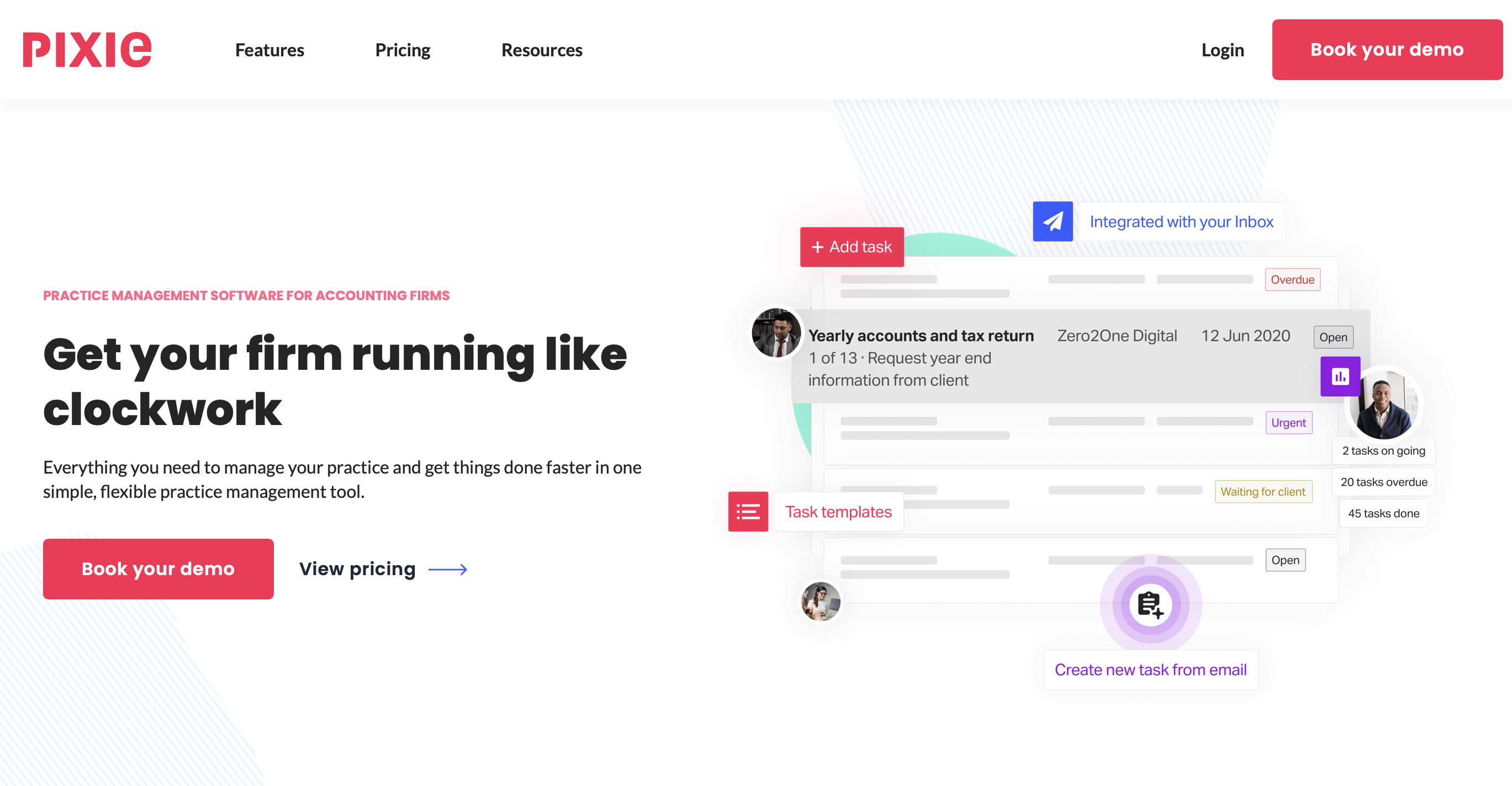Screen dimensions: 1512x786
Task: Click the woman with laptop avatar
Action: coord(821,601)
